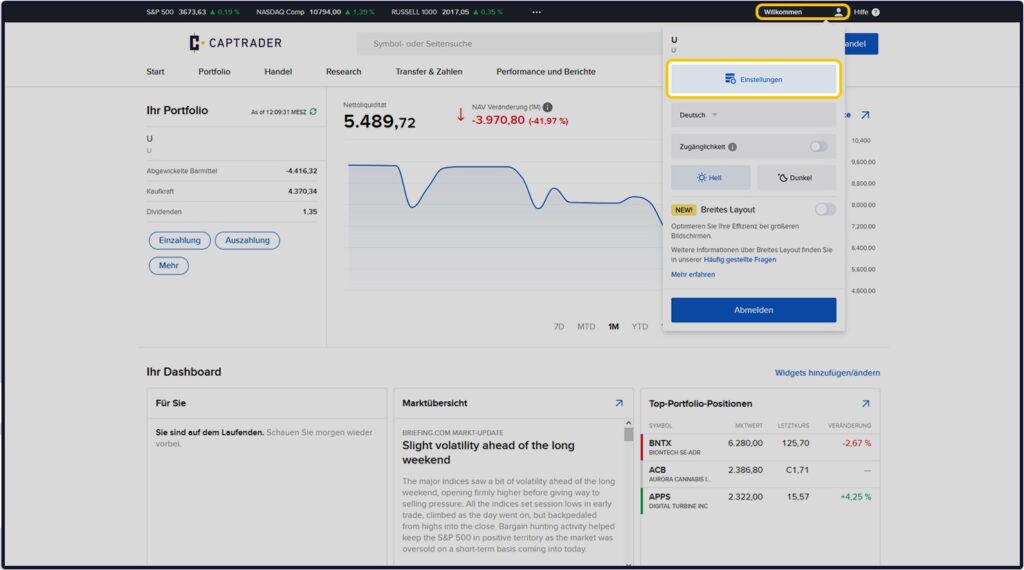This screenshot has height=570, width=1024.
Task: Click the MKTWERT column header
Action: pyautogui.click(x=748, y=426)
